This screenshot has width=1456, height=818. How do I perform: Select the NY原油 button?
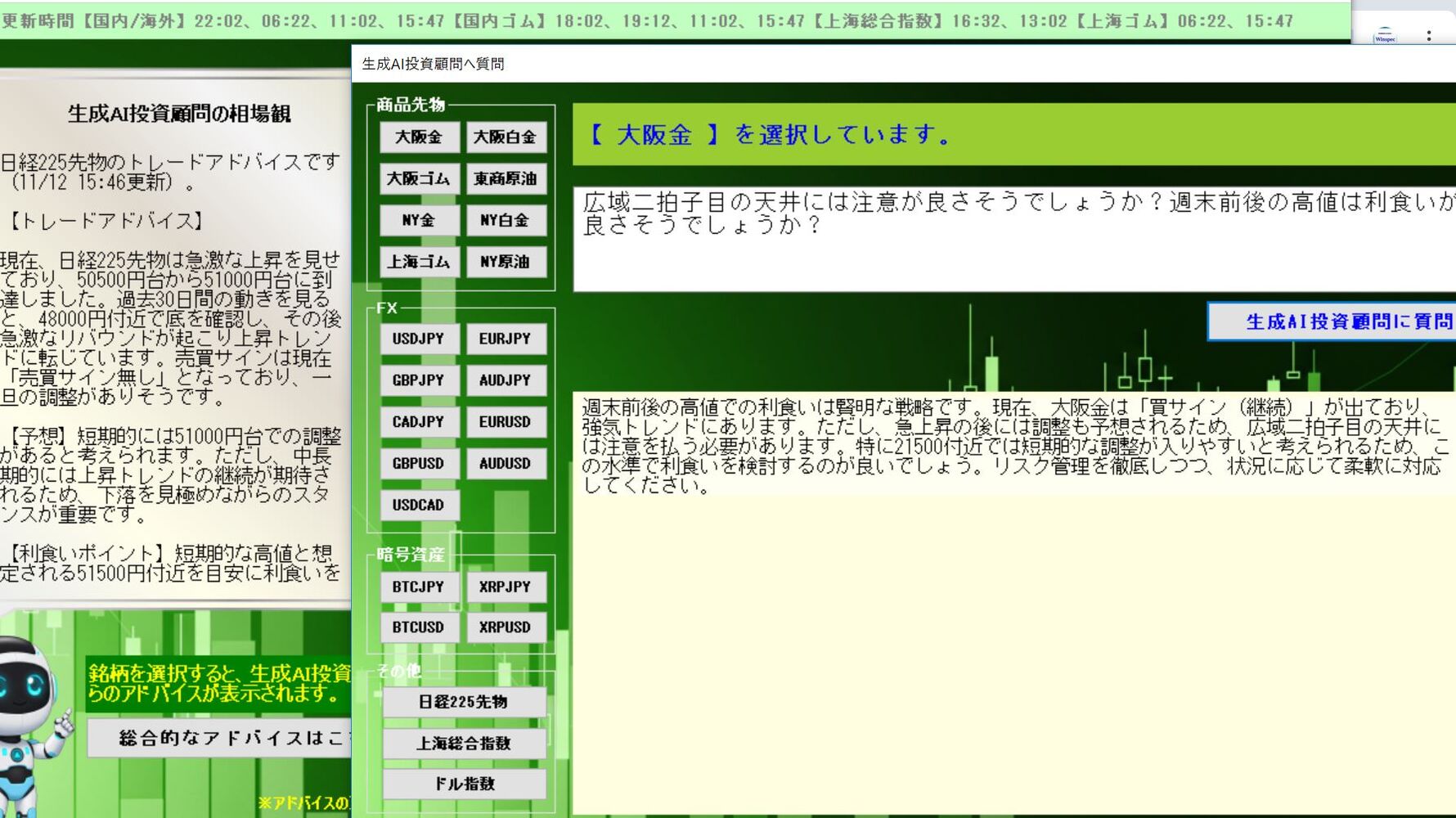(506, 262)
